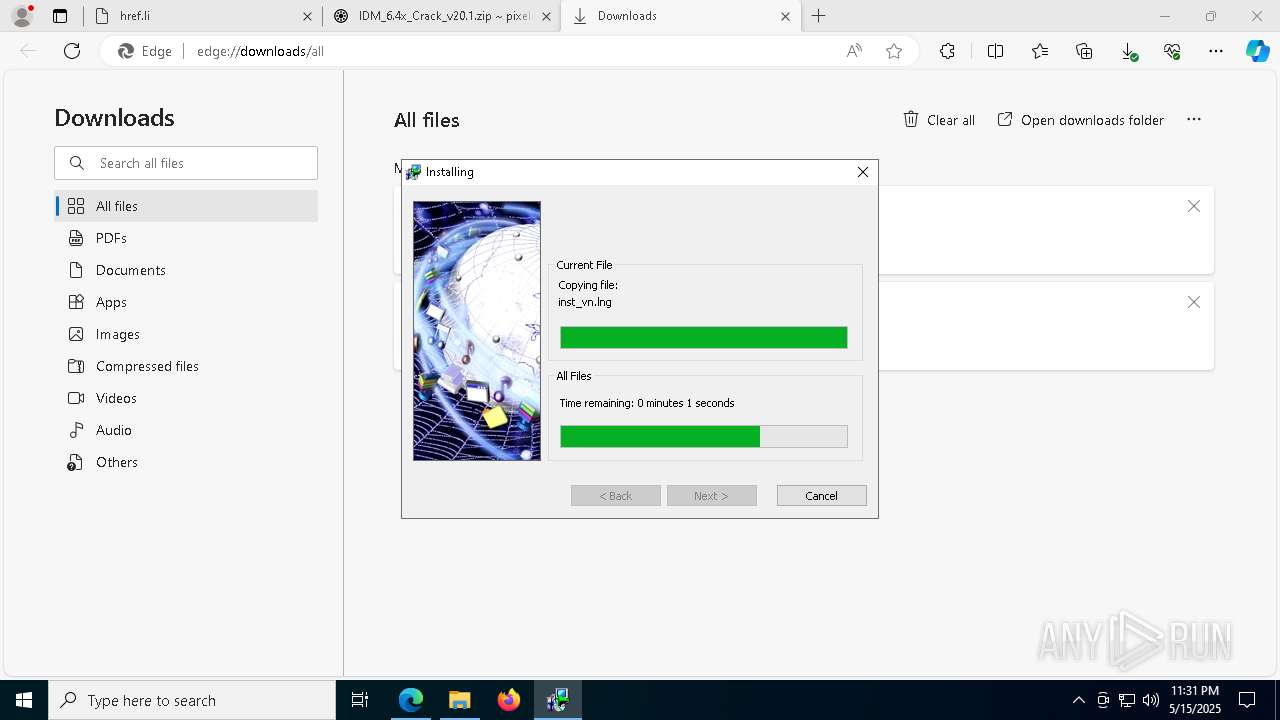Add this page to favorites star
Image resolution: width=1280 pixels, height=720 pixels.
894,51
